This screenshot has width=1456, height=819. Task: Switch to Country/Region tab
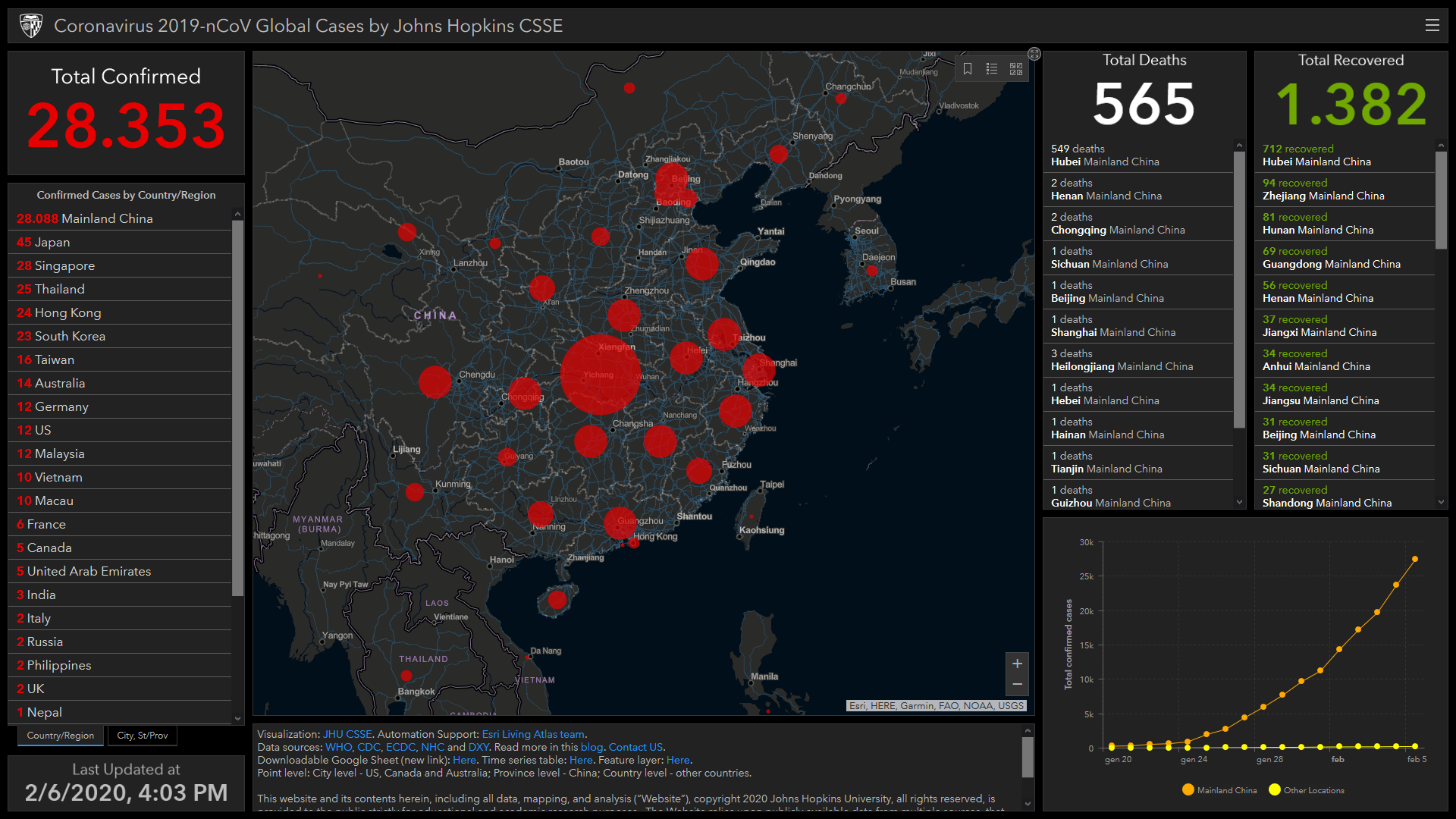[x=61, y=736]
